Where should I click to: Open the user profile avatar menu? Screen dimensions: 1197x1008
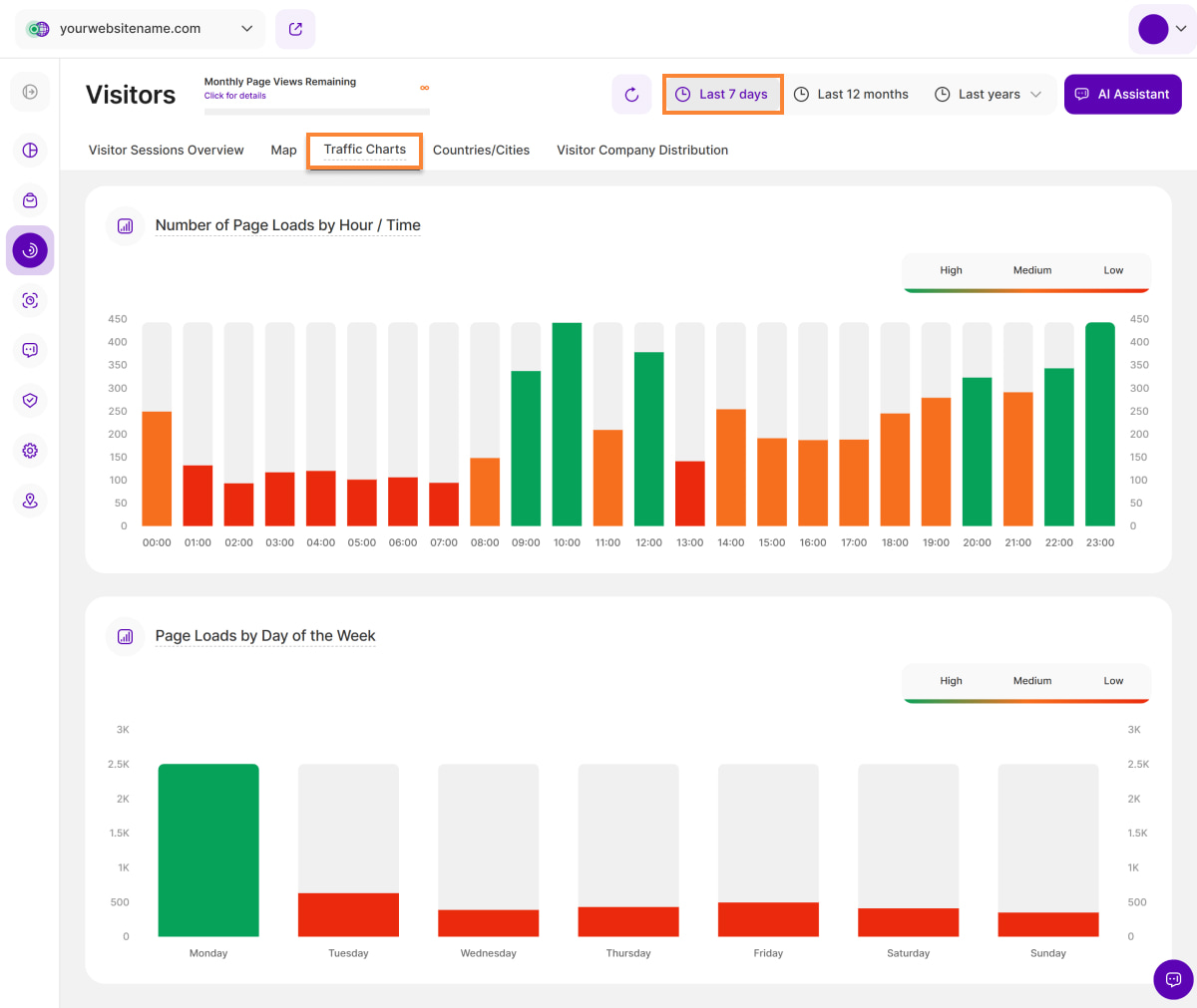pyautogui.click(x=1162, y=29)
